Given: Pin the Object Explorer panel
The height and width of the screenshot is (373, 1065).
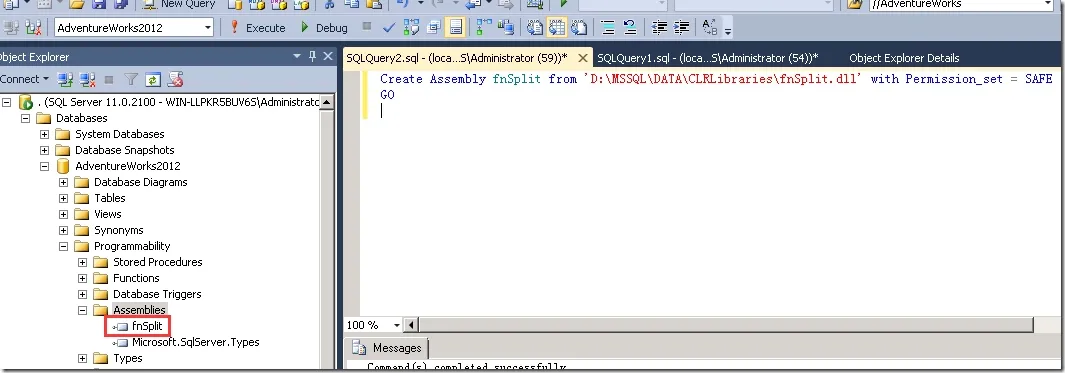Looking at the screenshot, I should (312, 56).
